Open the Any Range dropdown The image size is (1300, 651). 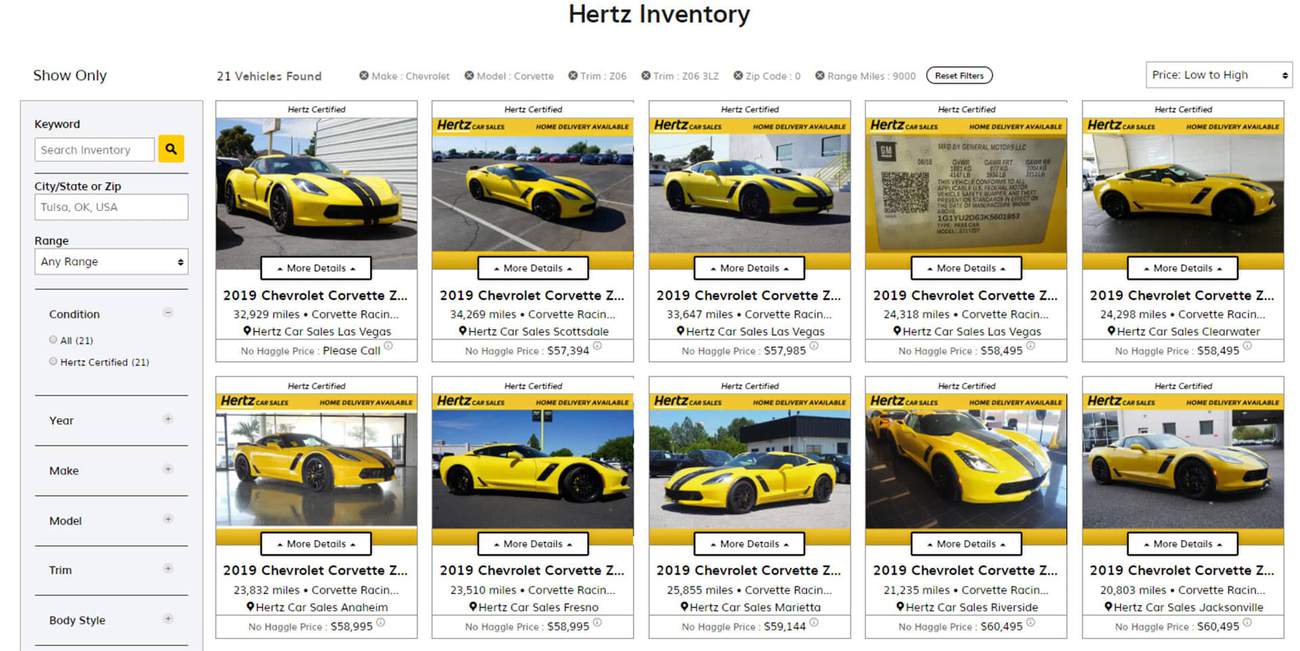pyautogui.click(x=111, y=262)
